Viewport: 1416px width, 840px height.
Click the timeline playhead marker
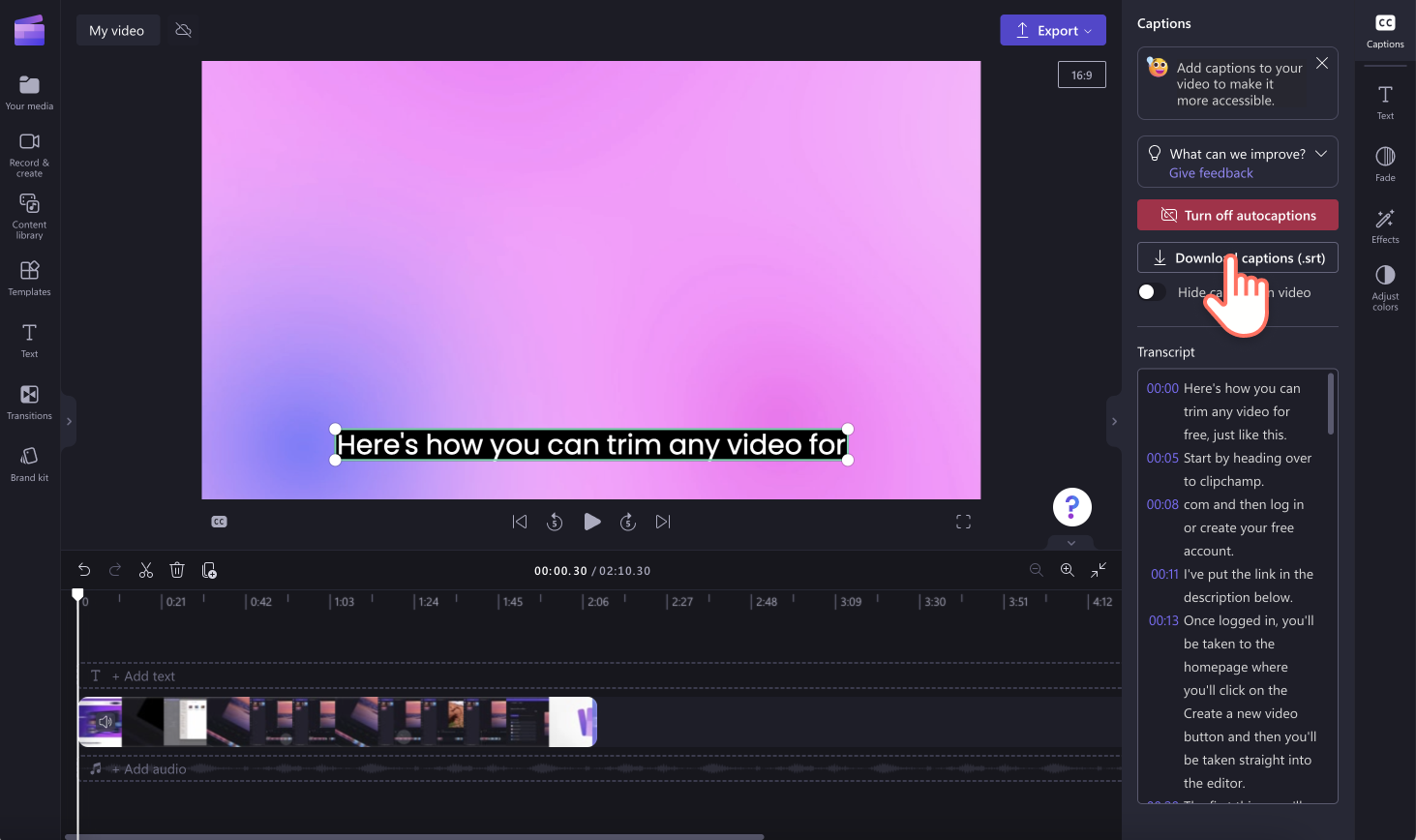tap(77, 594)
